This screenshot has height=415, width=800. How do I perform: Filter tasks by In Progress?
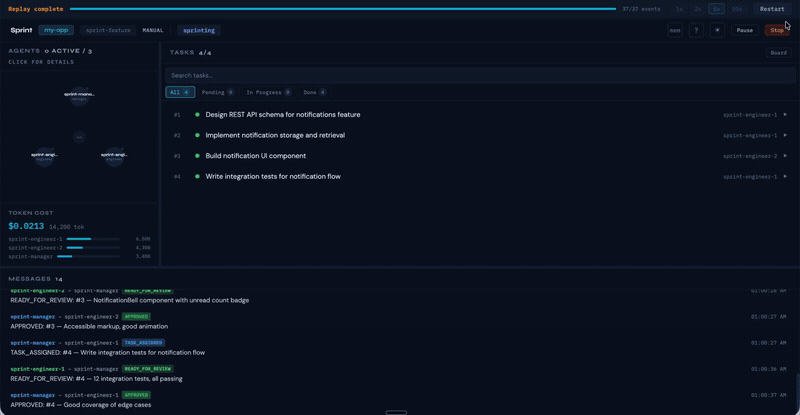click(x=268, y=92)
